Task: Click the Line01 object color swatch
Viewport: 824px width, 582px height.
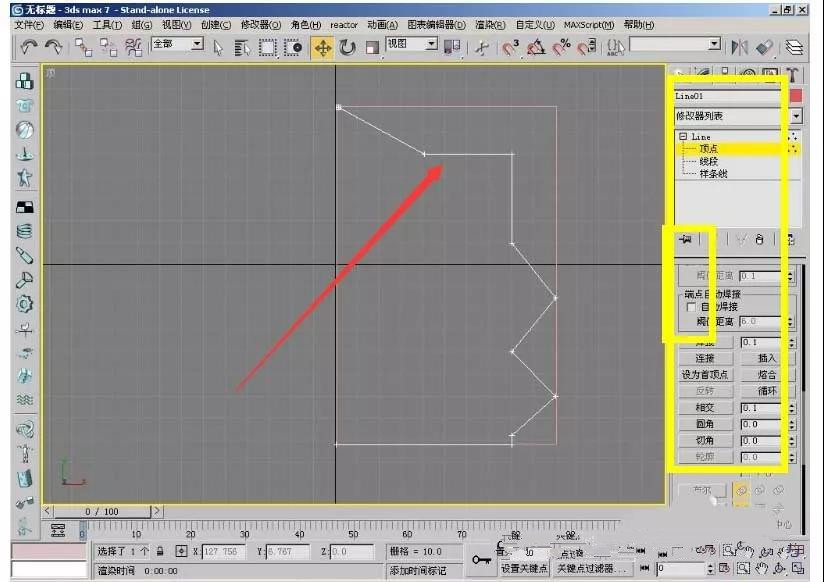Action: (796, 96)
